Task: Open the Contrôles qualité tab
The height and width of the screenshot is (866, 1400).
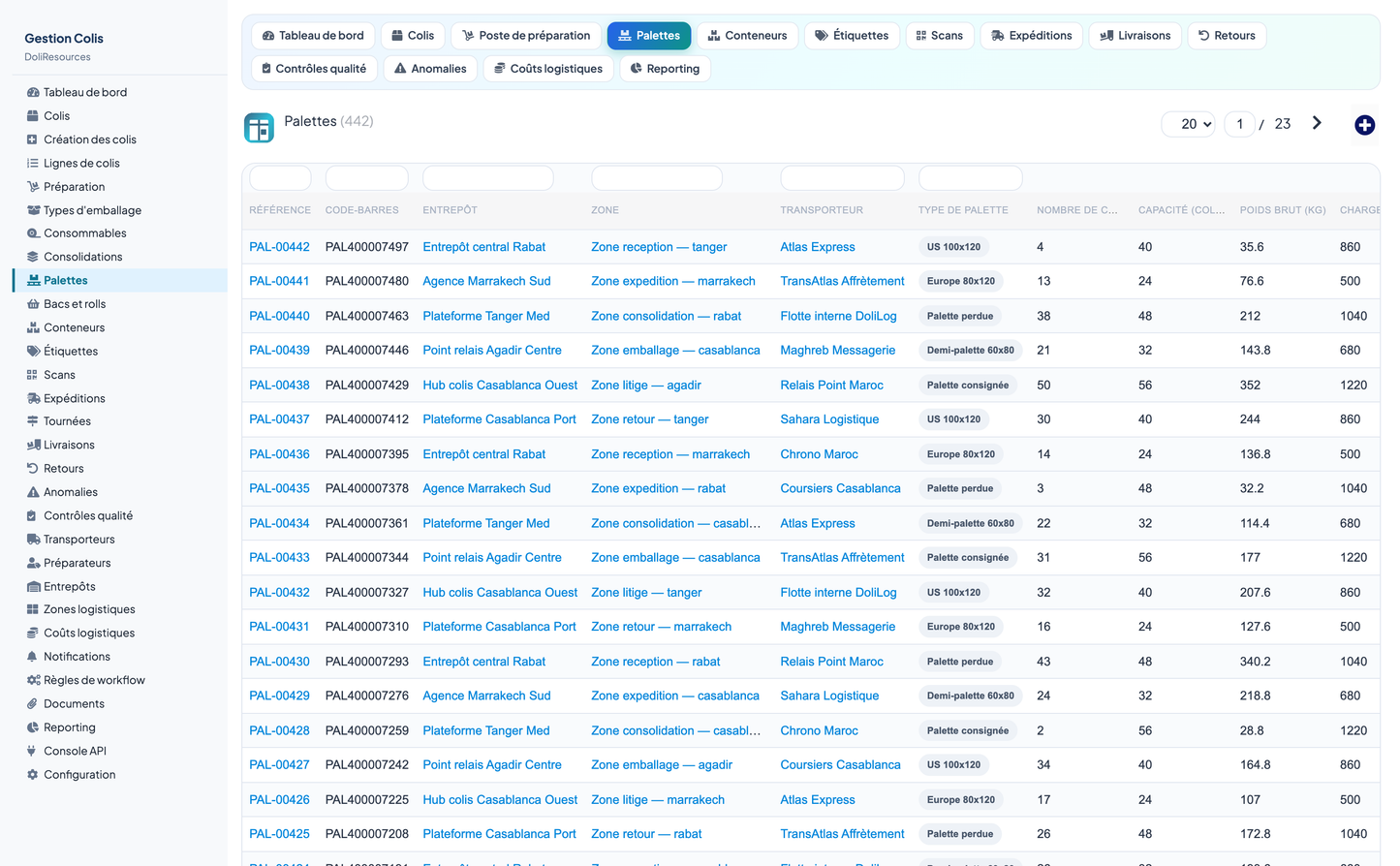Action: tap(314, 69)
